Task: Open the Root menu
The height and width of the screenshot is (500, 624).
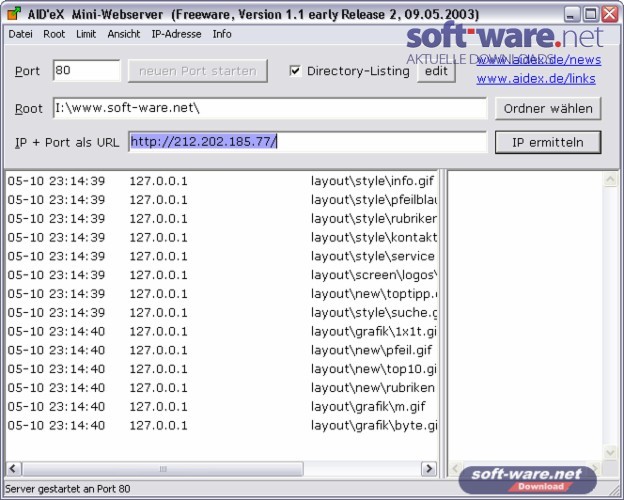Action: 54,34
